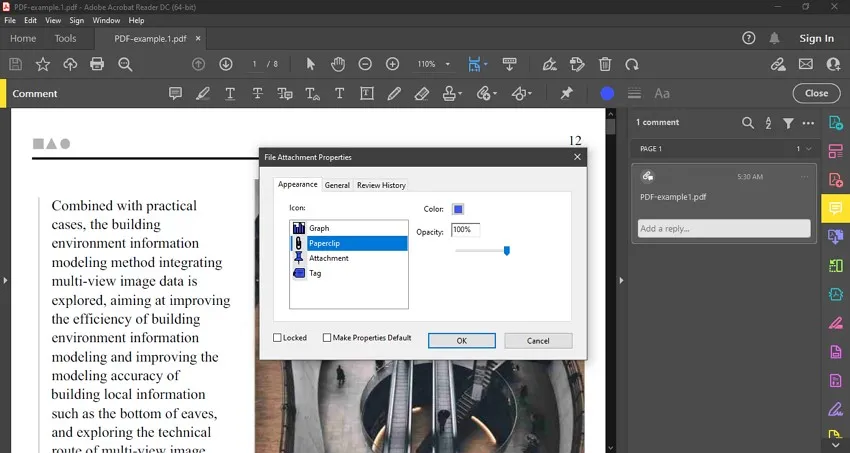Pin the comment tool with pushpin icon
The width and height of the screenshot is (850, 453).
(566, 93)
